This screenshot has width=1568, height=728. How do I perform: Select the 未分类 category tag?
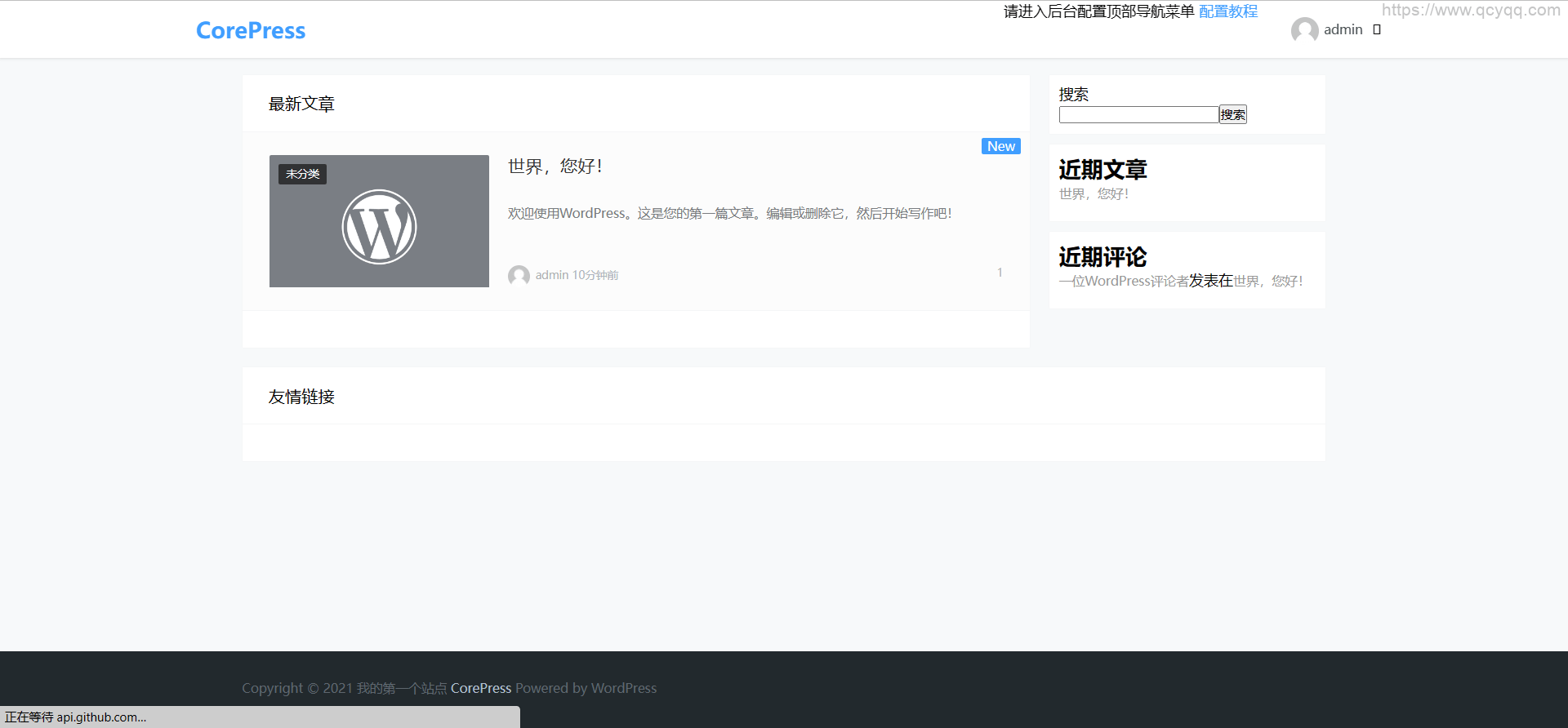(302, 175)
